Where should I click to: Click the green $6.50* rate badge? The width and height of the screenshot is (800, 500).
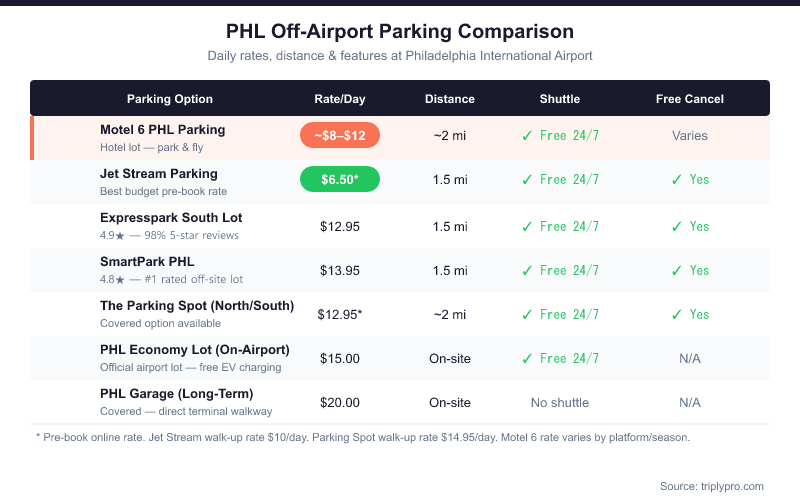coord(340,180)
